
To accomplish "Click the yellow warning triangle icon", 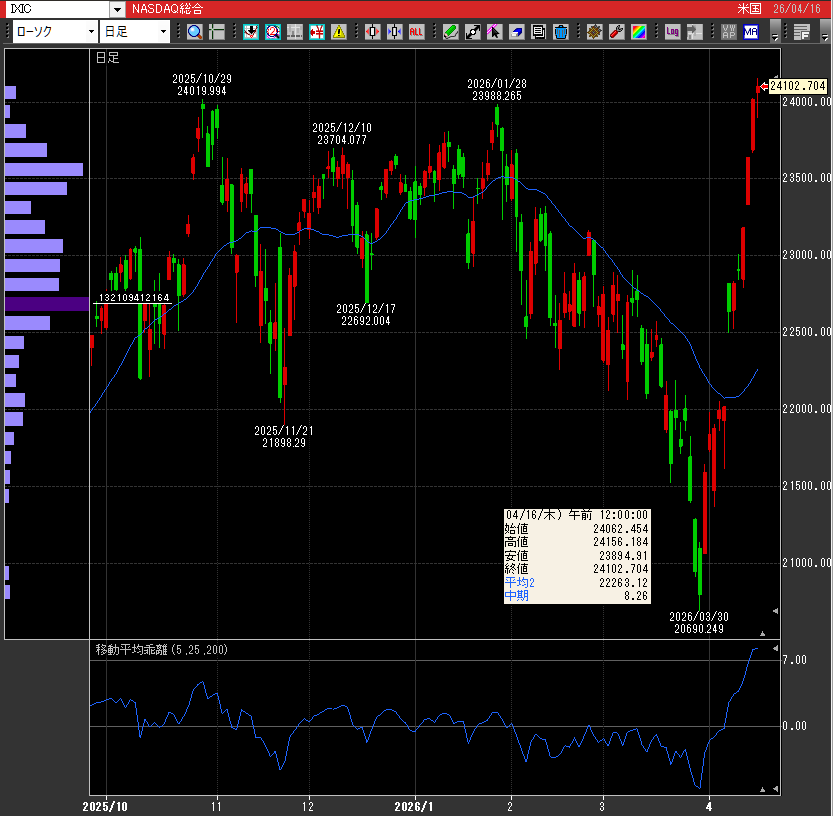I will click(339, 32).
